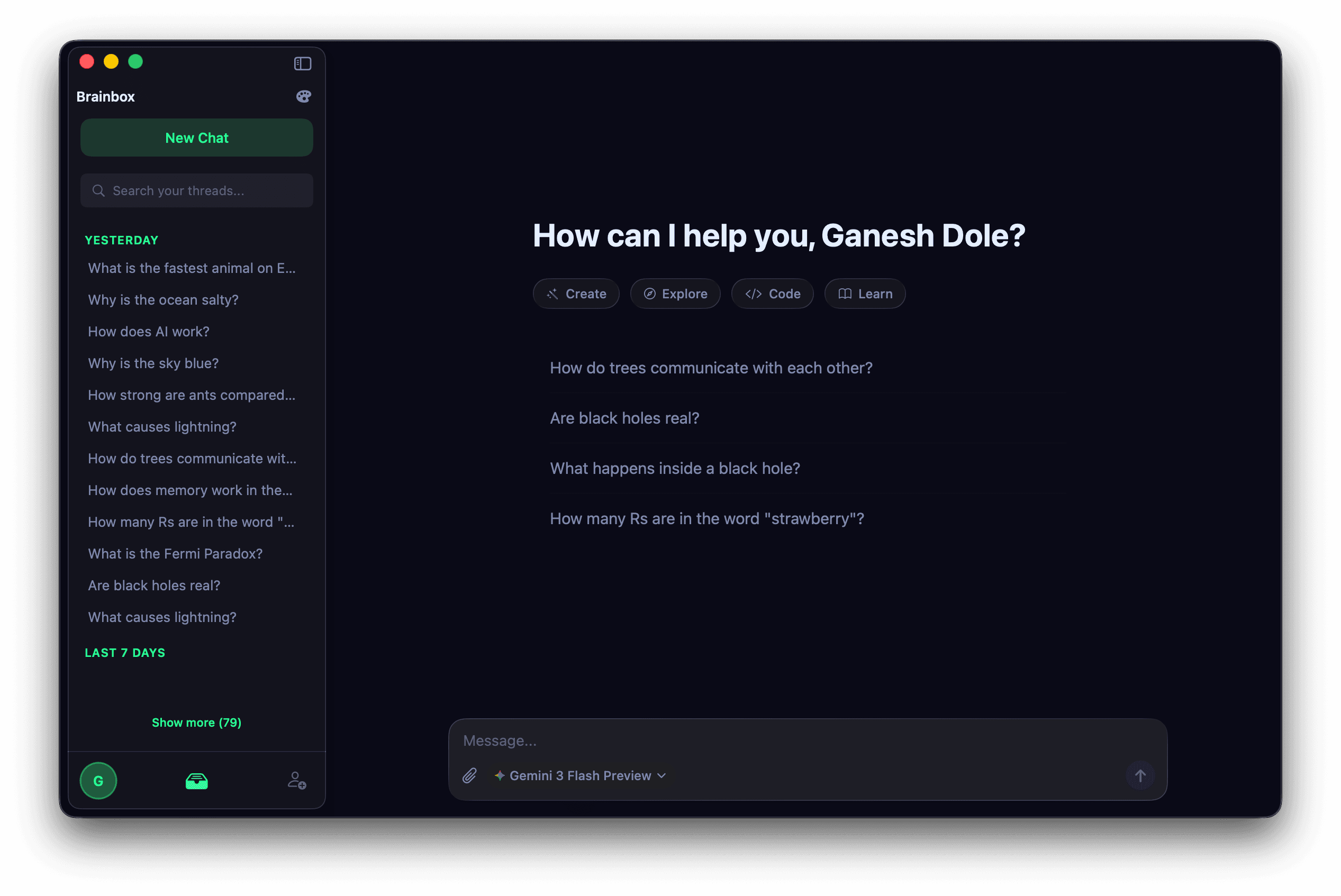The height and width of the screenshot is (896, 1341).
Task: Collapse the Yesterday threads section
Action: tap(122, 241)
